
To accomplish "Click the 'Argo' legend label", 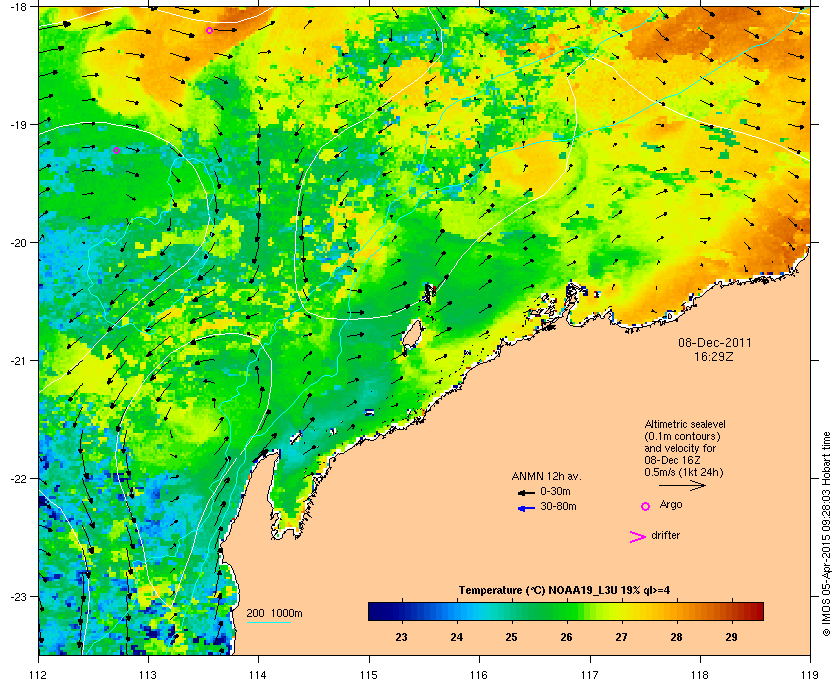I will coord(671,504).
